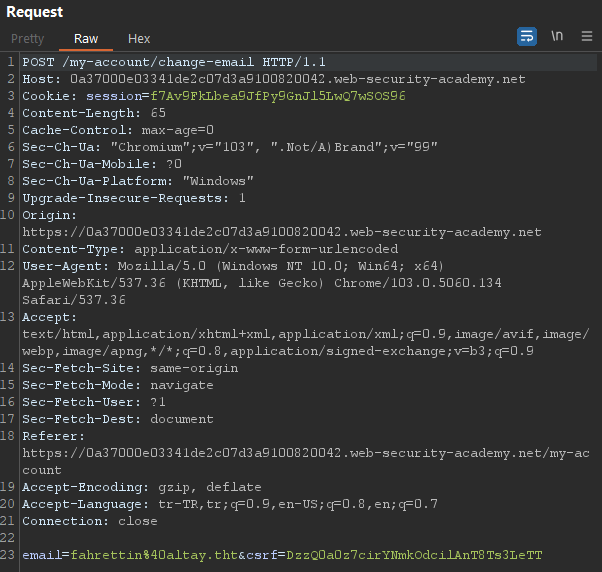
Task: Click the Accept header name on line 13
Action: (x=50, y=317)
